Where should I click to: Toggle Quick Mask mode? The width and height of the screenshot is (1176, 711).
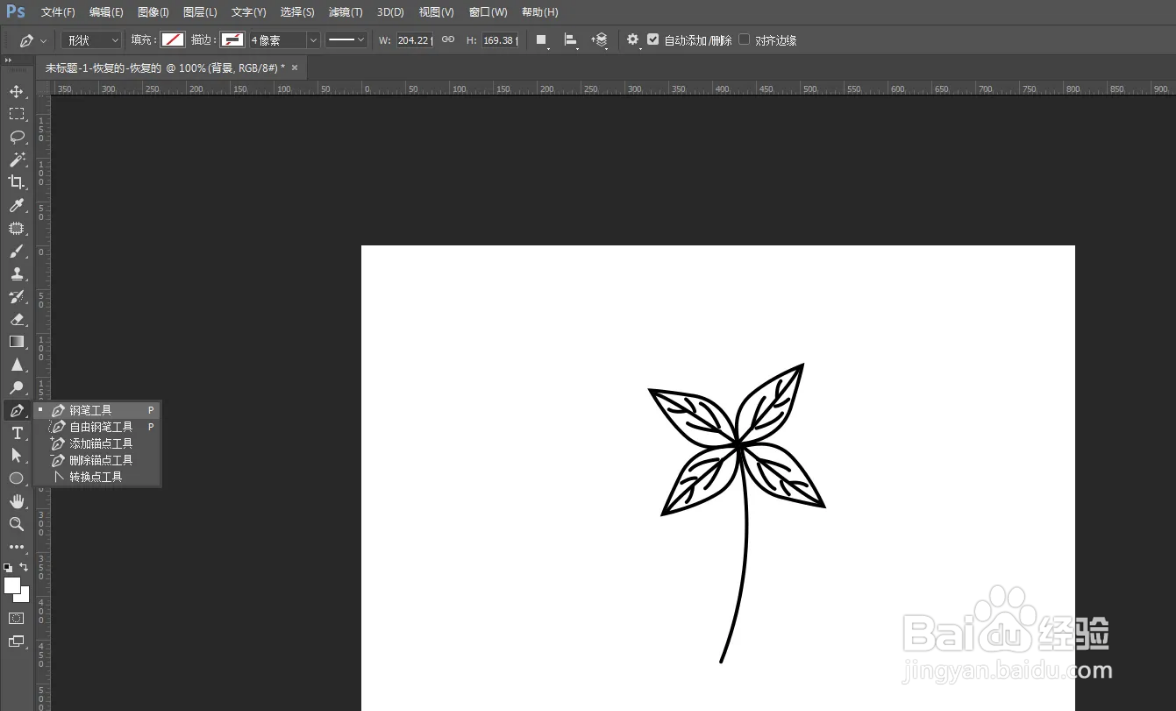pos(16,618)
